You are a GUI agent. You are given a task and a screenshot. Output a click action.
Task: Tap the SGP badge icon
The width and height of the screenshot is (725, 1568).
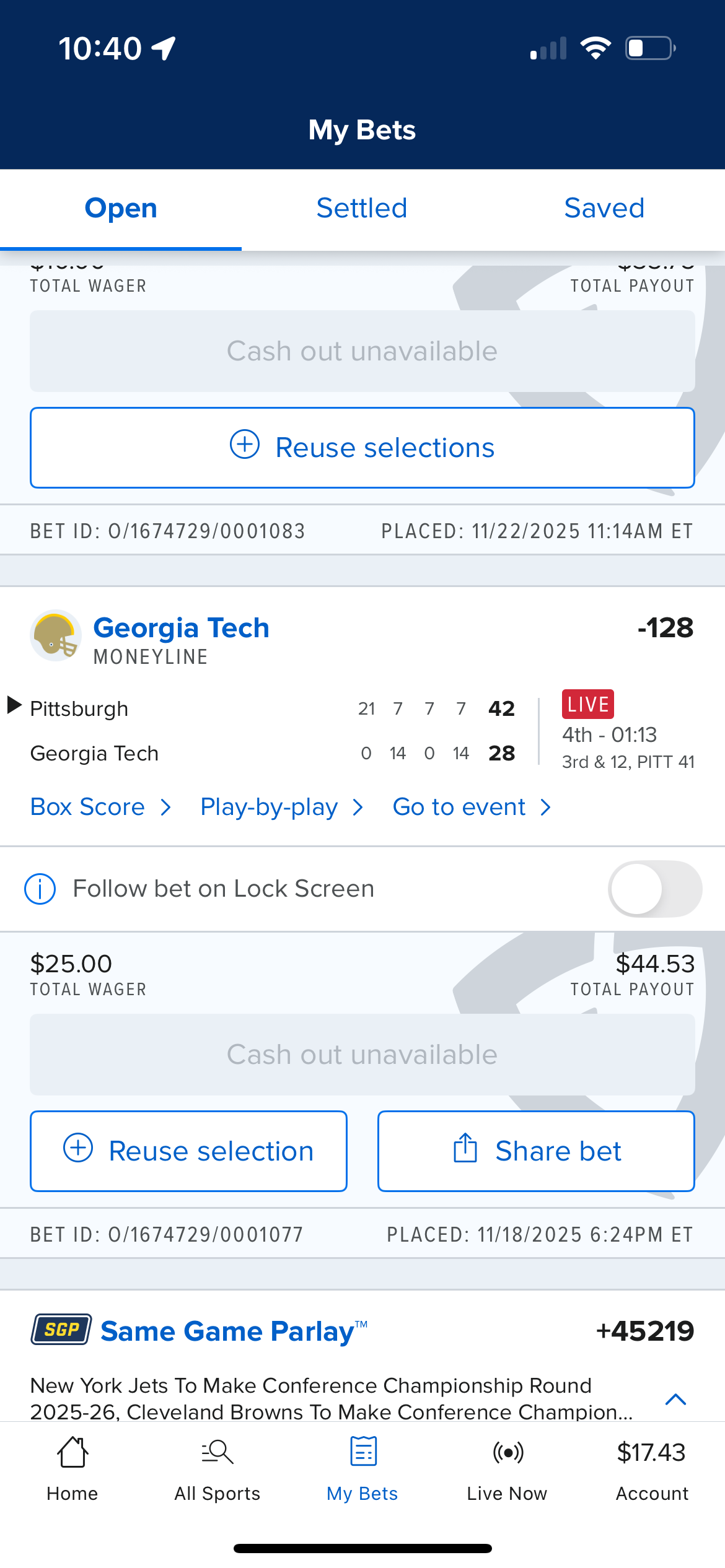click(61, 1330)
